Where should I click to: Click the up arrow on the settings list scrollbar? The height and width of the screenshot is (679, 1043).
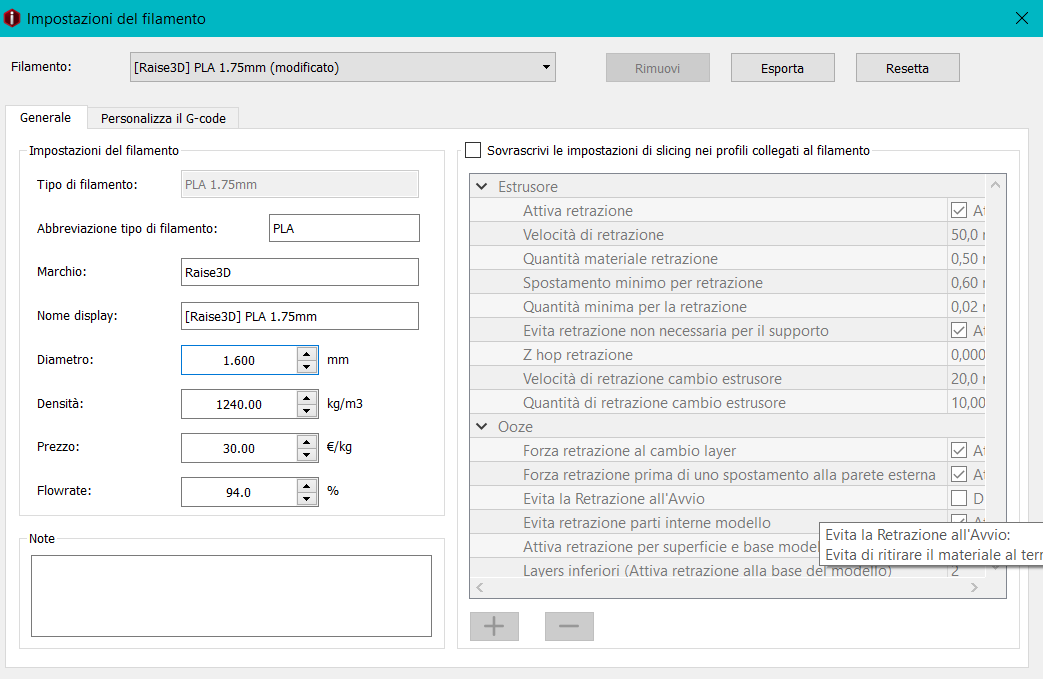[995, 186]
